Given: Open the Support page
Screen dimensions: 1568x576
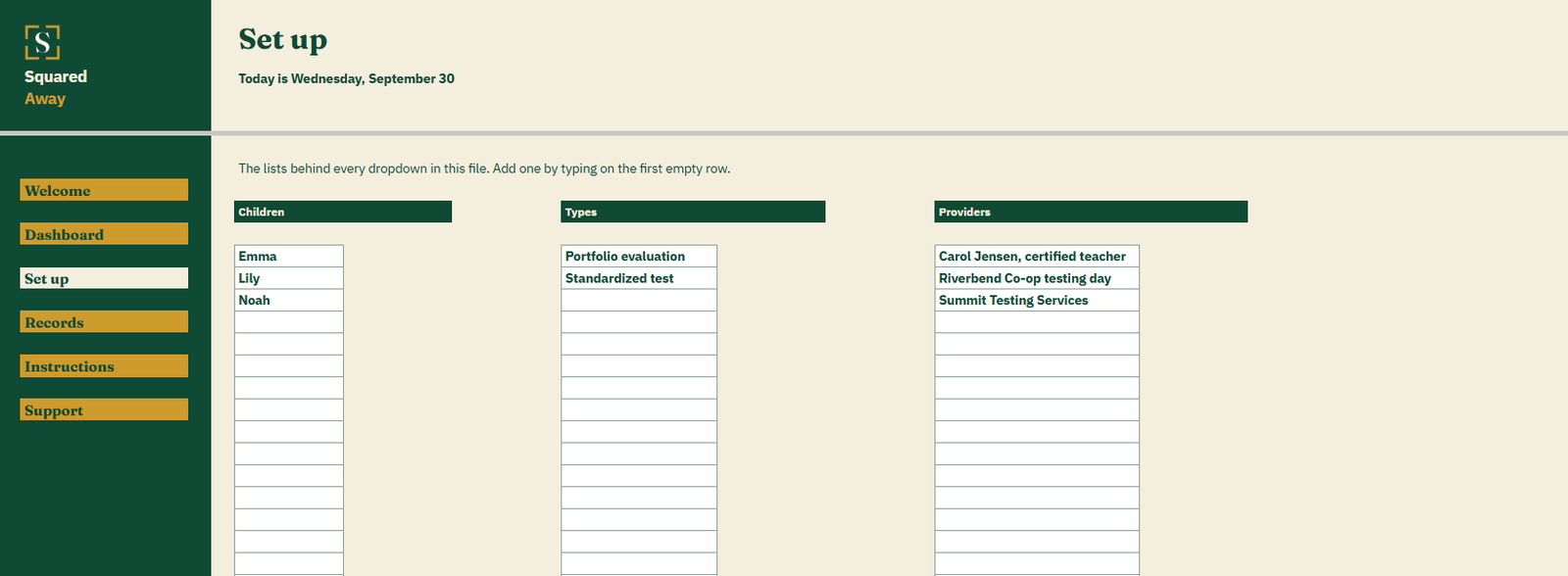Looking at the screenshot, I should click(104, 410).
